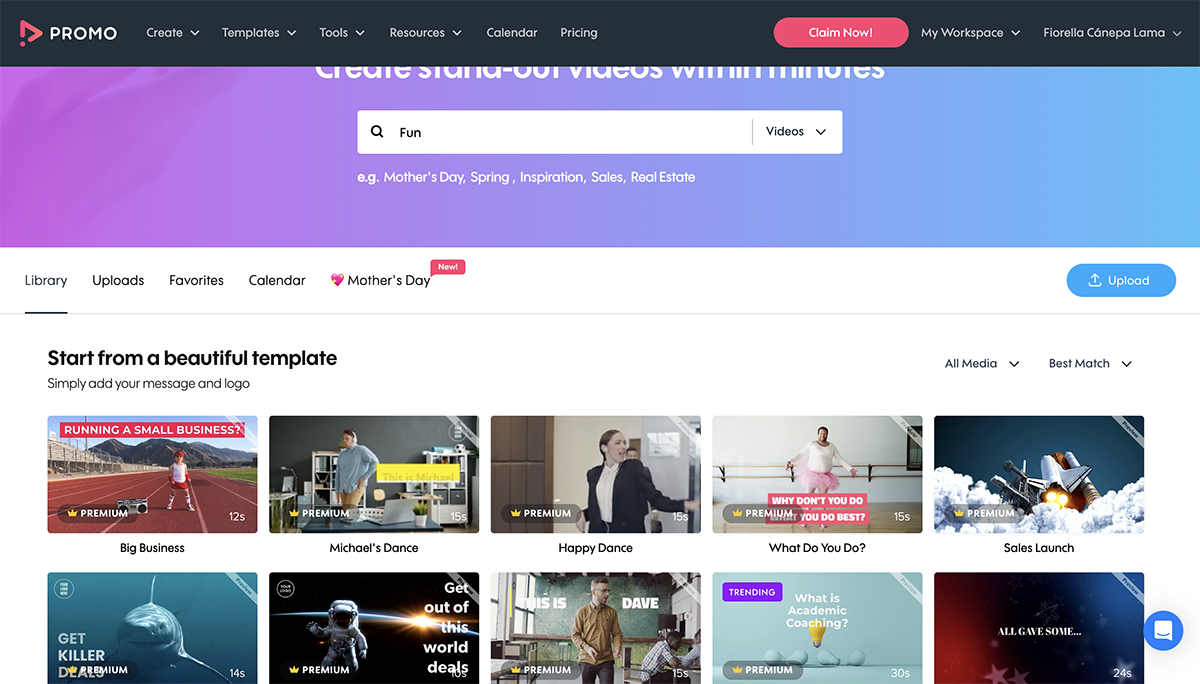Screen dimensions: 1200x684
Task: Click the Pricing link in navigation
Action: tap(578, 33)
